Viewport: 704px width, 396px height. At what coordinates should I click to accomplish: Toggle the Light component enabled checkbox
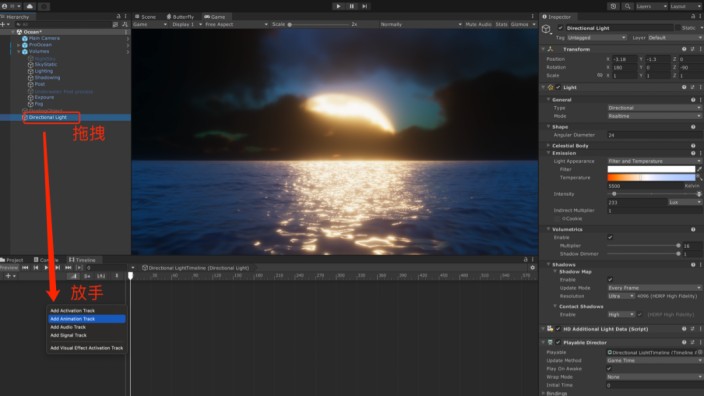558,87
